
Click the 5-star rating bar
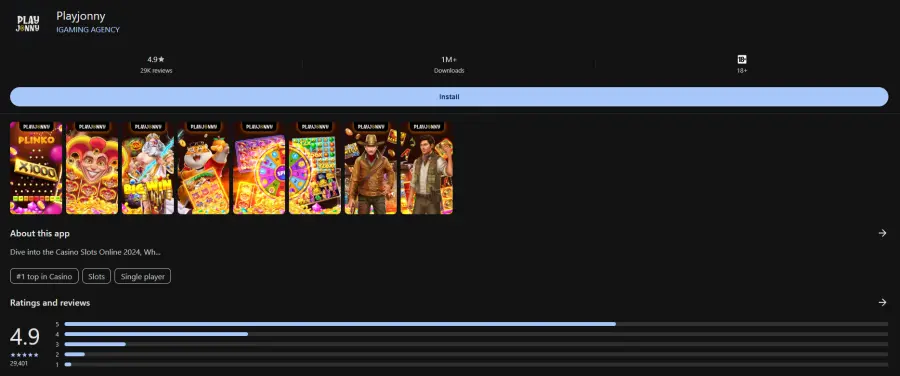[476, 324]
